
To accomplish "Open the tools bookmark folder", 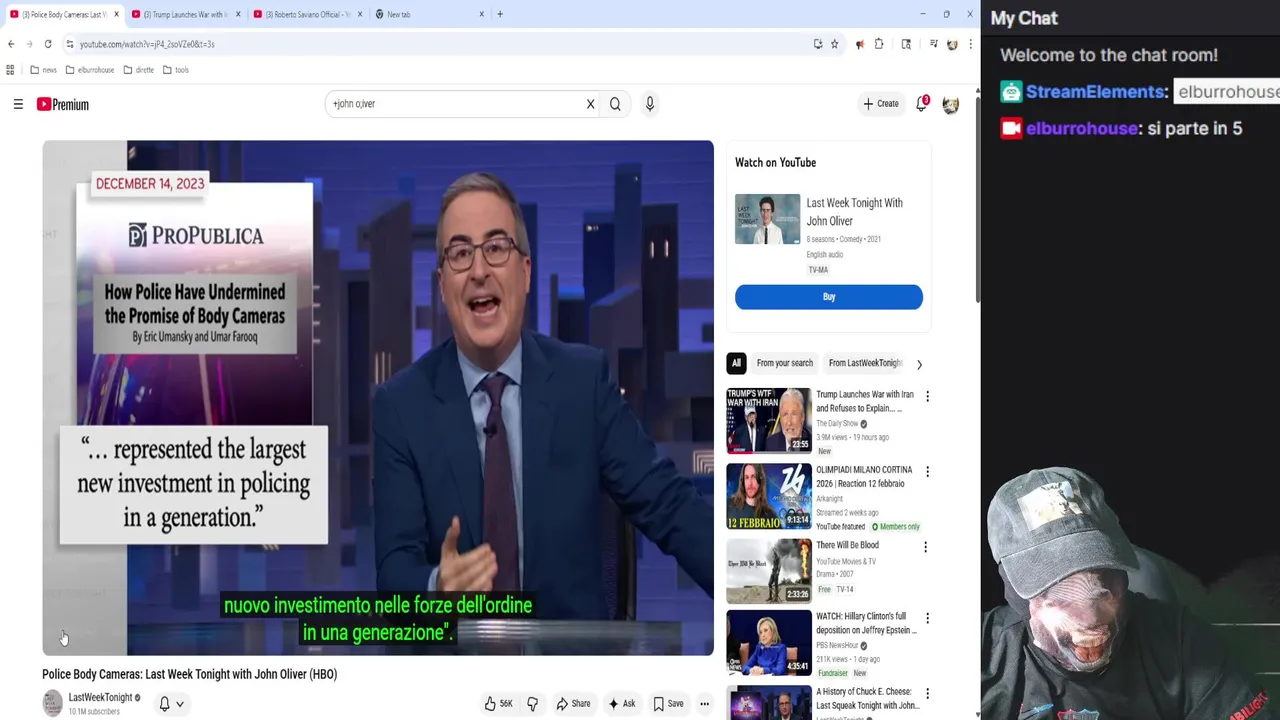I will (x=175, y=70).
